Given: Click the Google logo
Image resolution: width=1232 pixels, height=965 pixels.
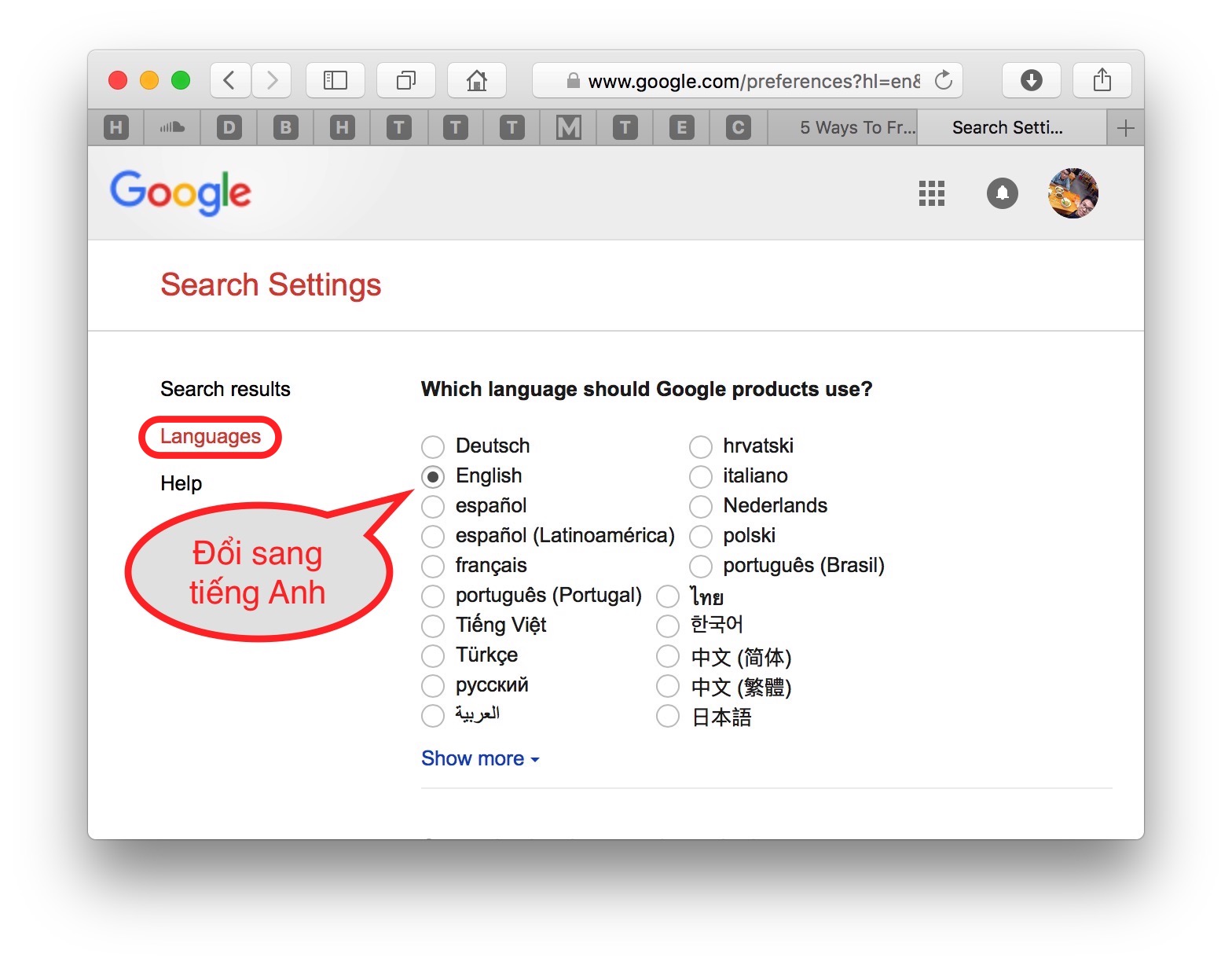Looking at the screenshot, I should pos(181,193).
